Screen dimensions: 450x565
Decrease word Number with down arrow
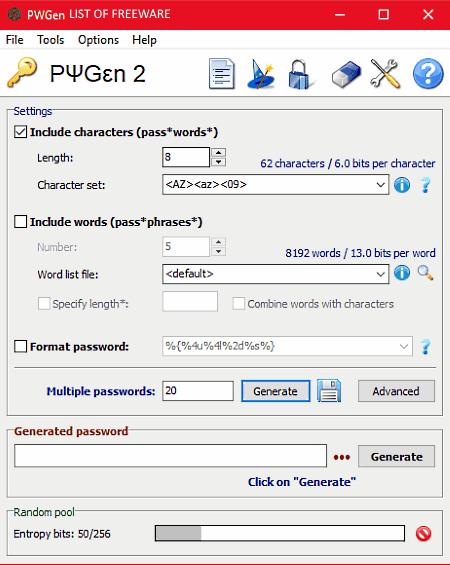[218, 252]
